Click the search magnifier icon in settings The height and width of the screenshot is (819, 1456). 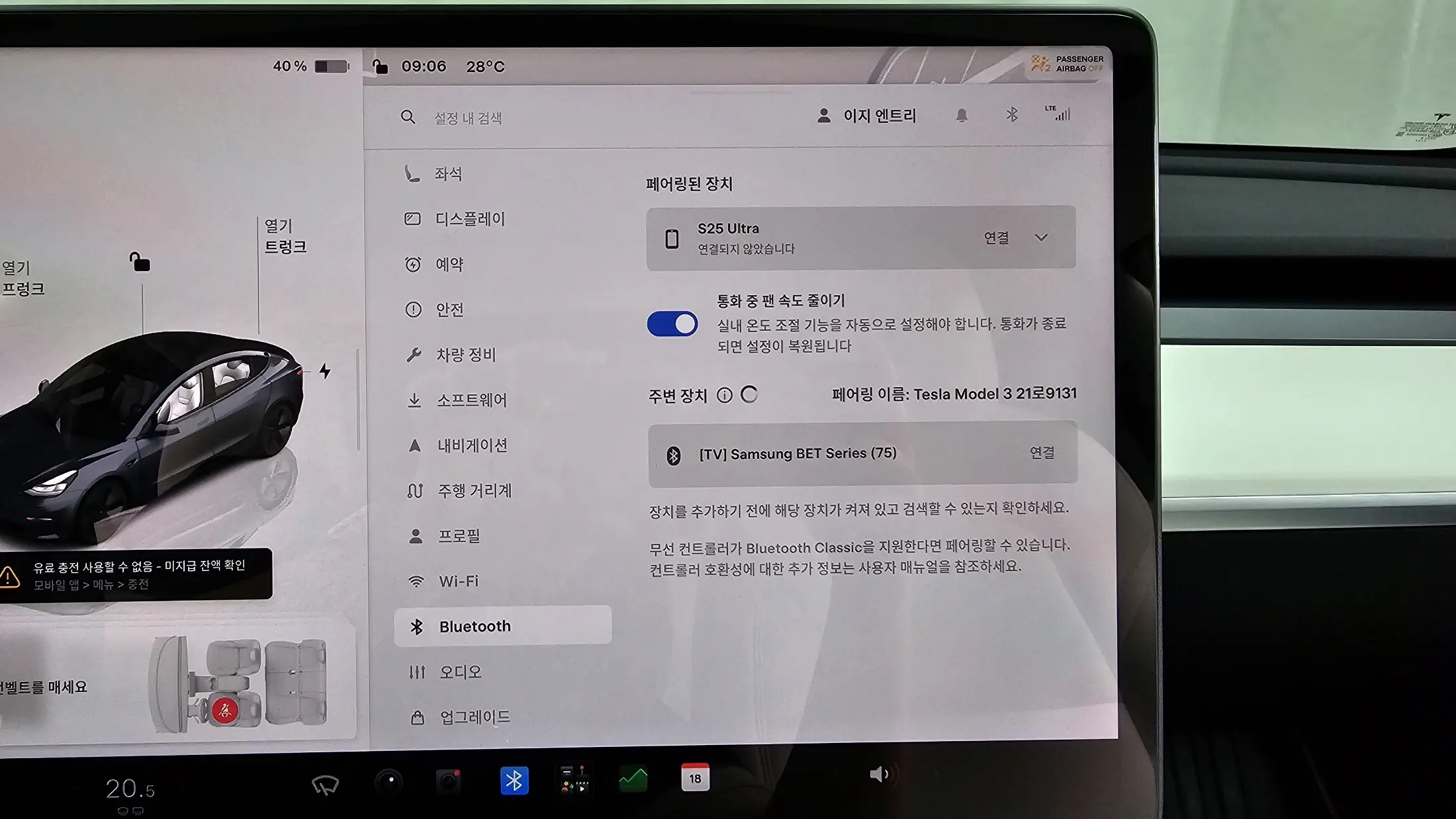pyautogui.click(x=408, y=117)
